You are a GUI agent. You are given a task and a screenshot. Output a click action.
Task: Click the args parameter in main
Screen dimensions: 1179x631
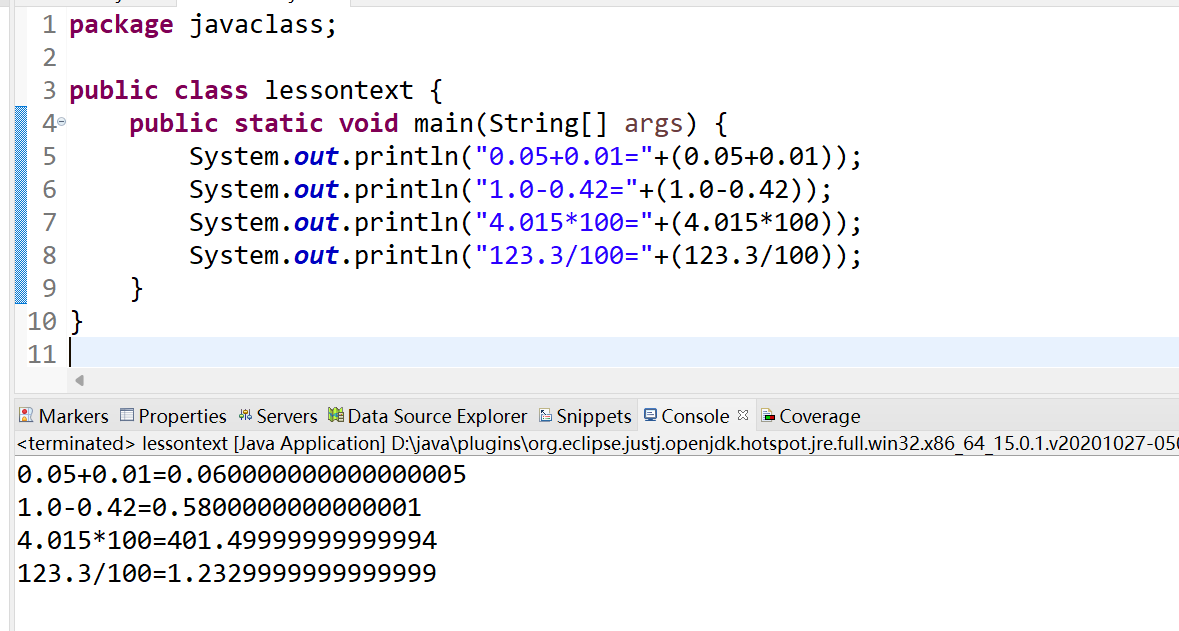(x=653, y=124)
